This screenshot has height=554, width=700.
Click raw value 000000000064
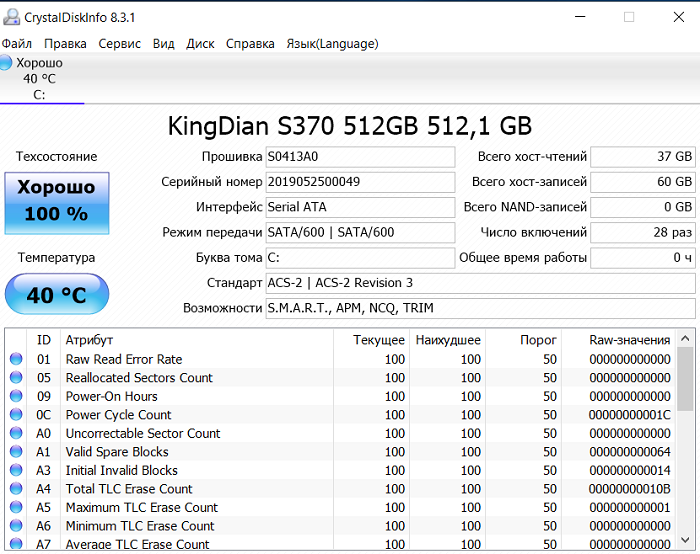(629, 452)
